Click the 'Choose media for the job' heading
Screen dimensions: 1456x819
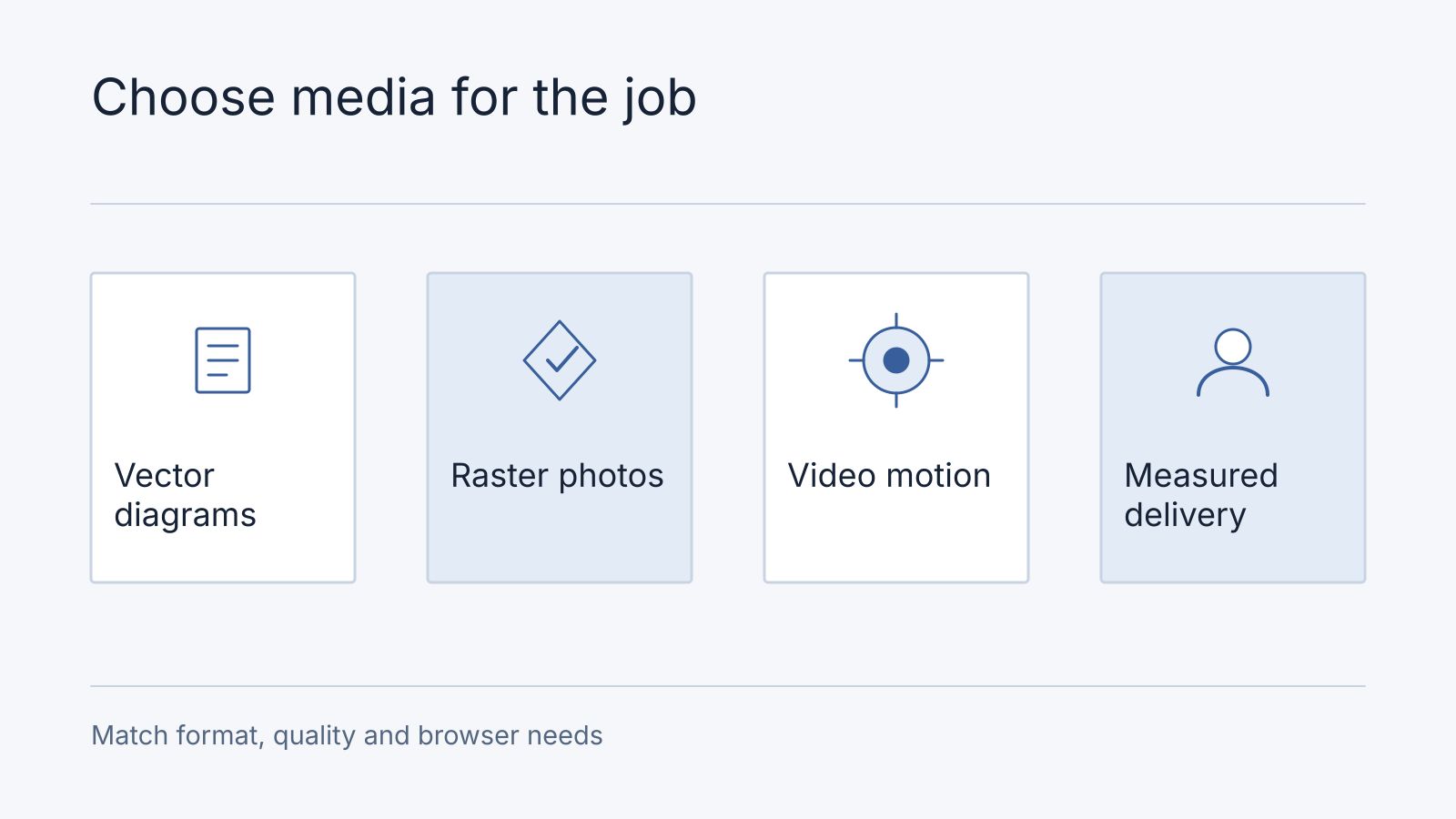[x=394, y=97]
